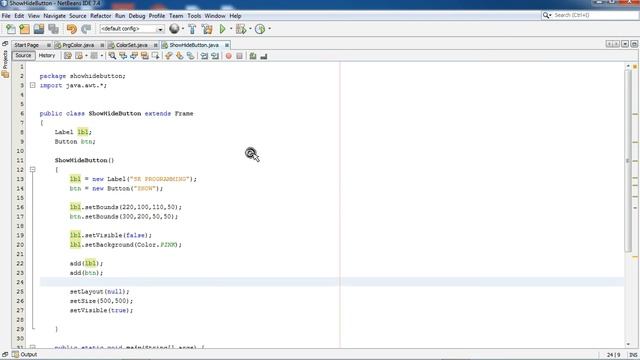Close the ShowHideButton.java tab
Screen dimensions: 640x360
(227, 45)
